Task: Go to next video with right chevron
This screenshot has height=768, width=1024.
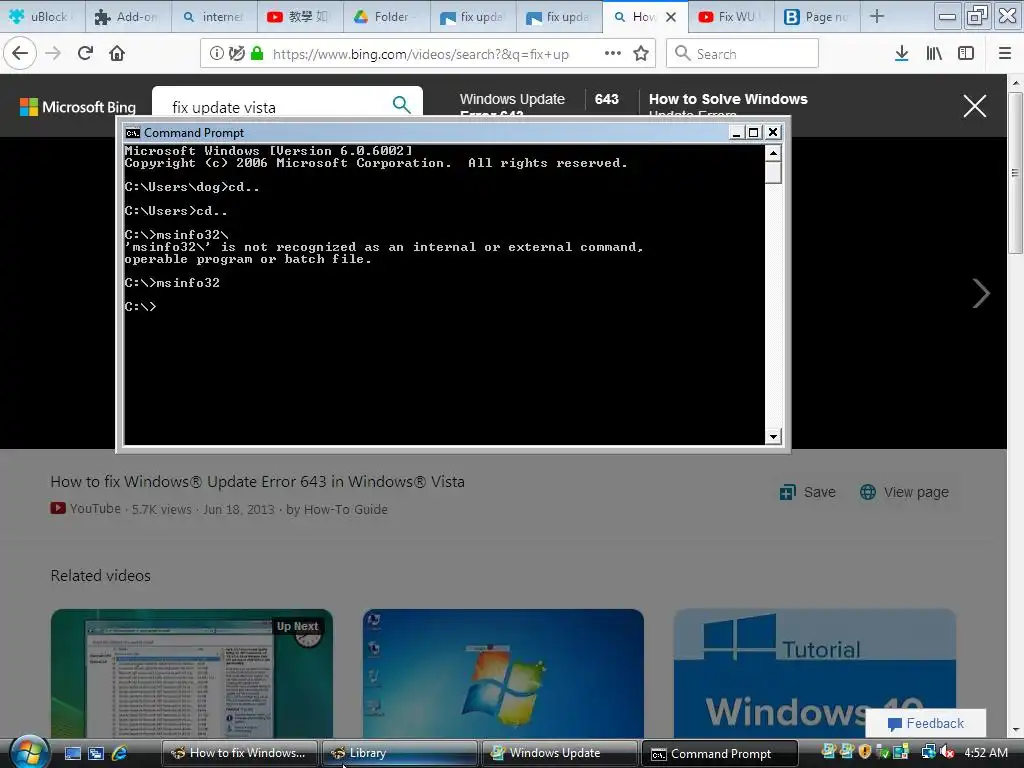Action: [981, 293]
